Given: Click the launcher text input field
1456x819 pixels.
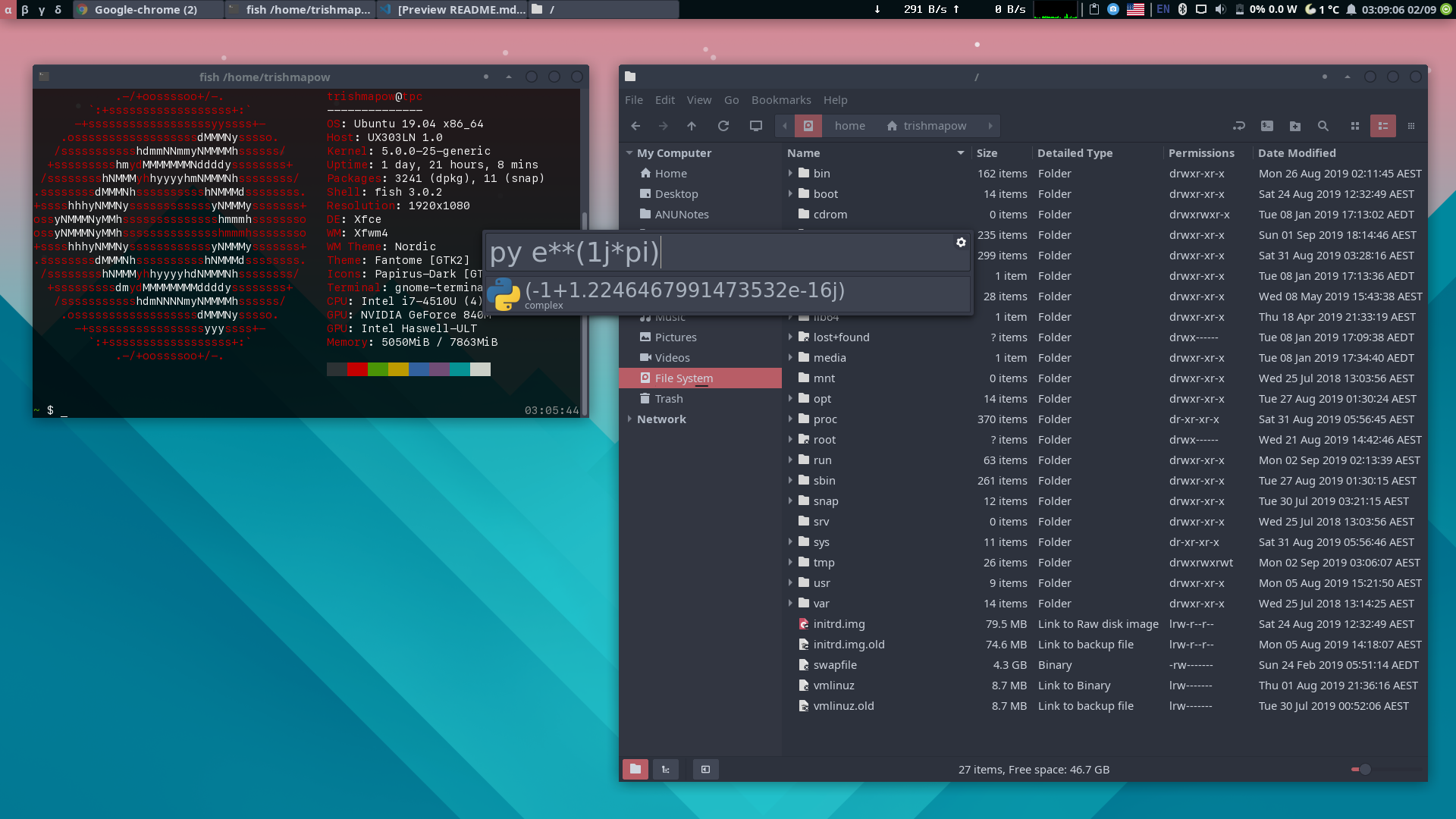Looking at the screenshot, I should (720, 252).
